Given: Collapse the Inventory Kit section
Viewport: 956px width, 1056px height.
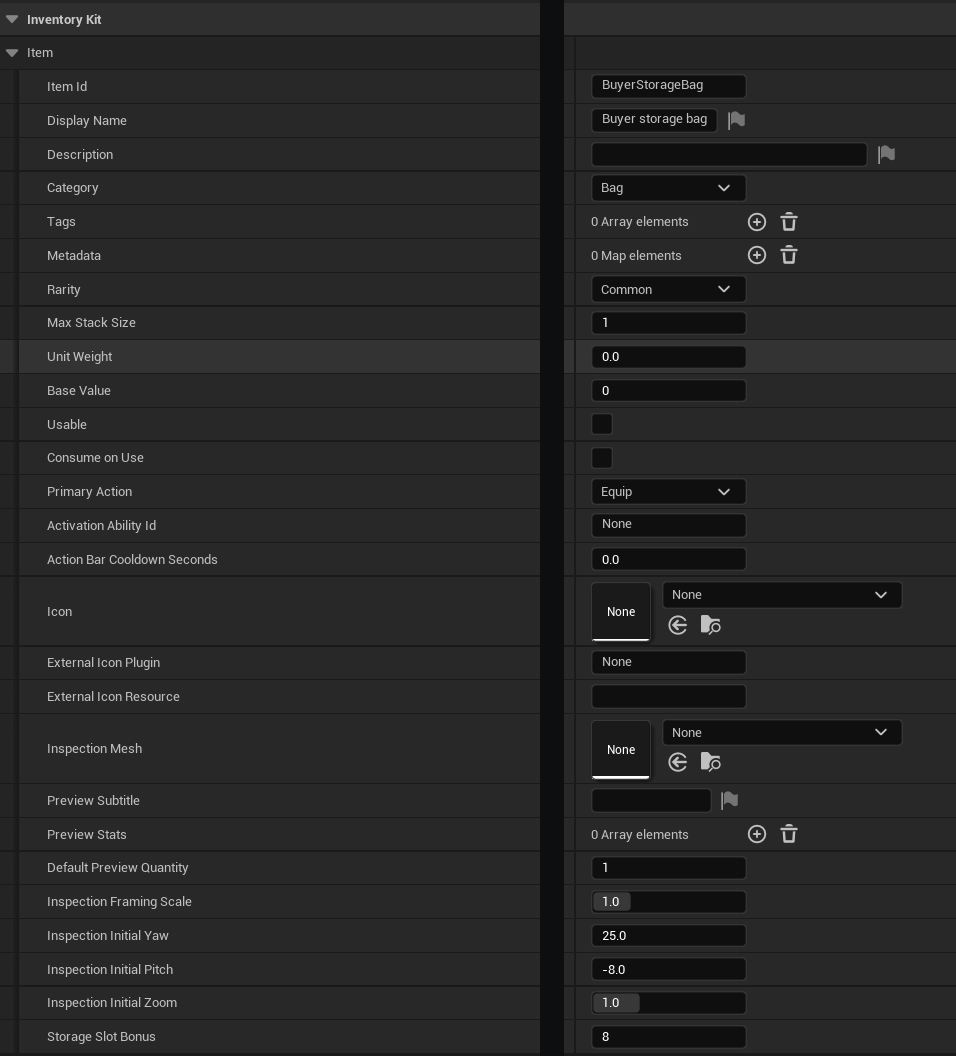Looking at the screenshot, I should [12, 19].
